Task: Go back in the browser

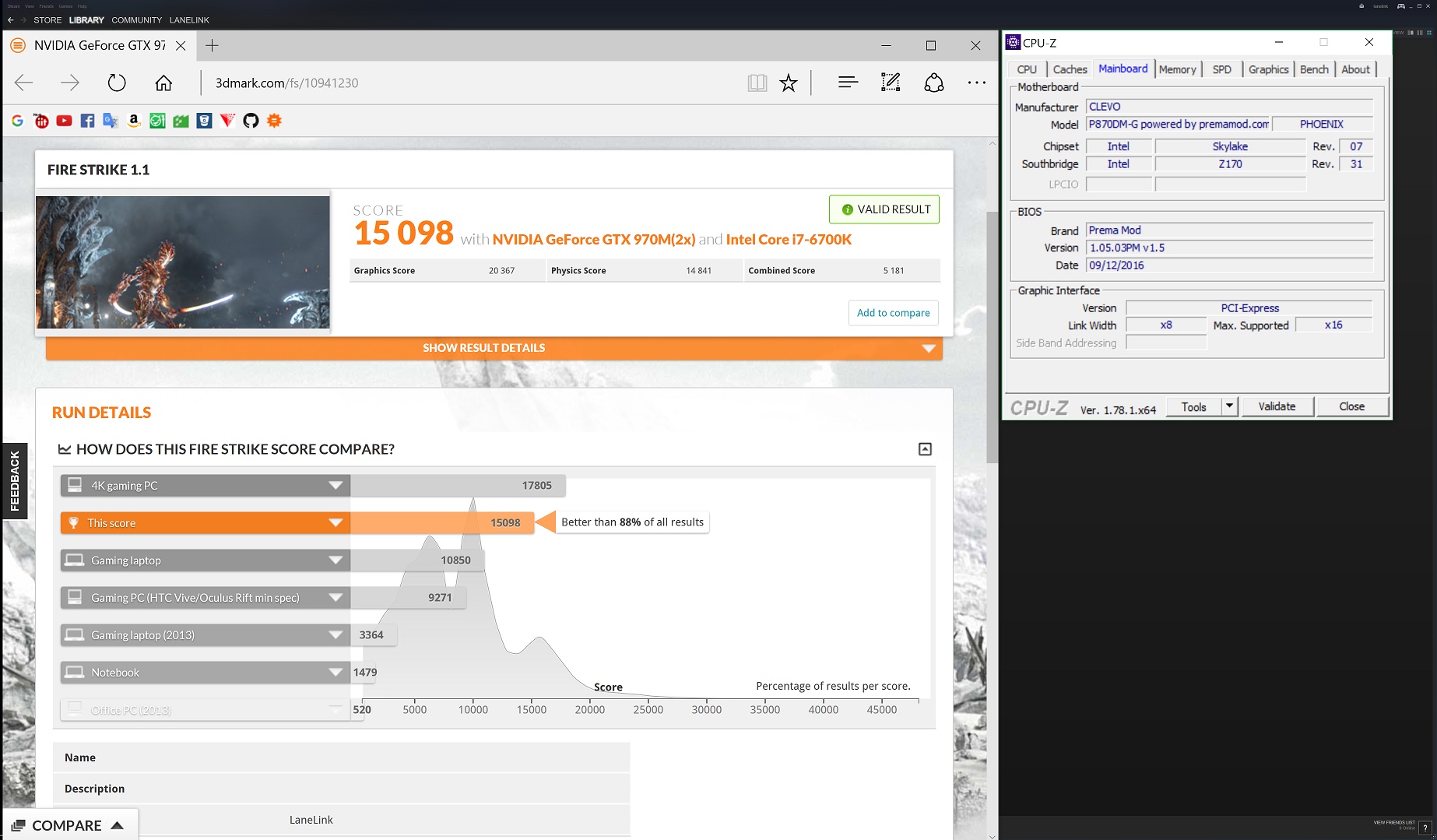Action: point(24,83)
